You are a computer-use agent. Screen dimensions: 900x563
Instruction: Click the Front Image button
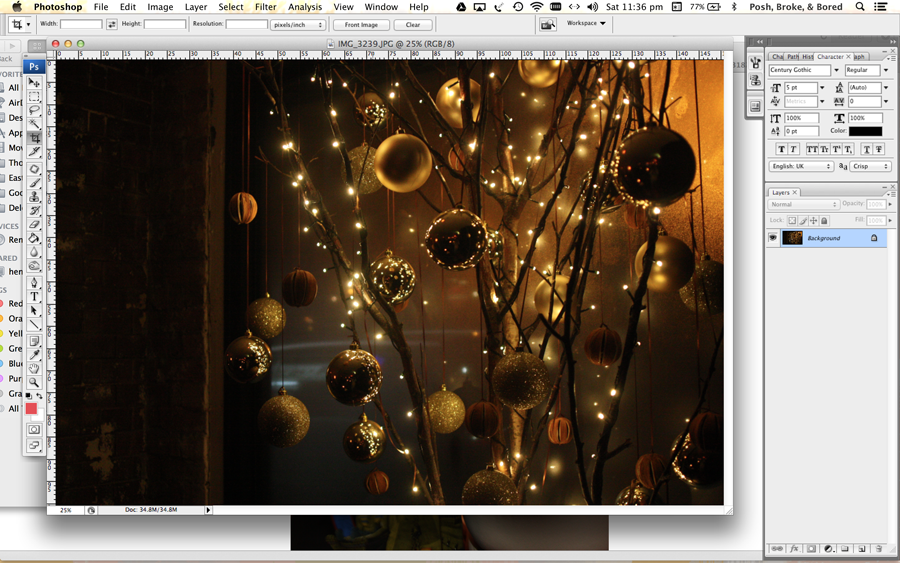point(361,25)
